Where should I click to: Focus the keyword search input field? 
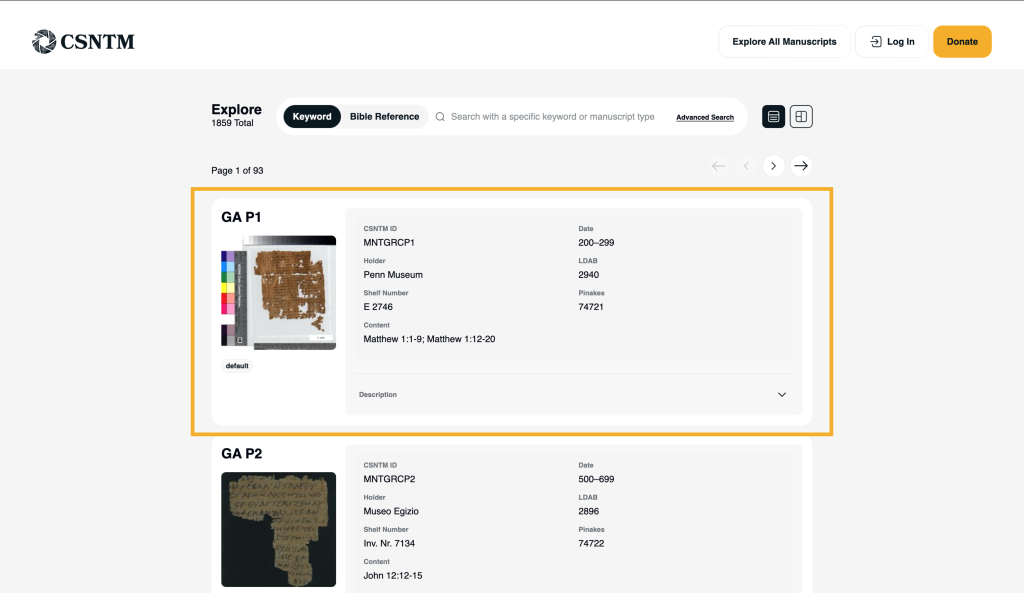[x=555, y=117]
